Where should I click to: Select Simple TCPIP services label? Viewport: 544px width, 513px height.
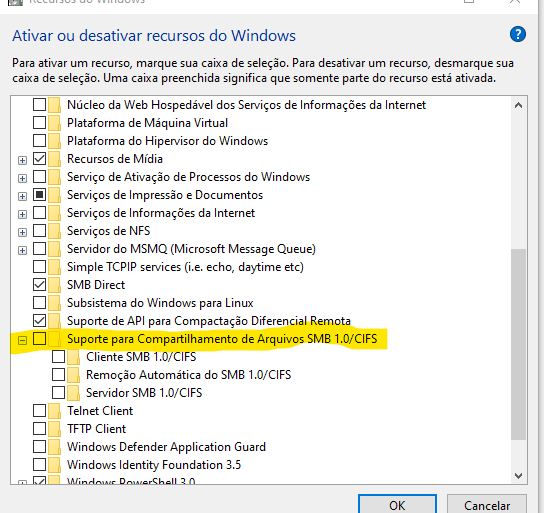click(185, 267)
